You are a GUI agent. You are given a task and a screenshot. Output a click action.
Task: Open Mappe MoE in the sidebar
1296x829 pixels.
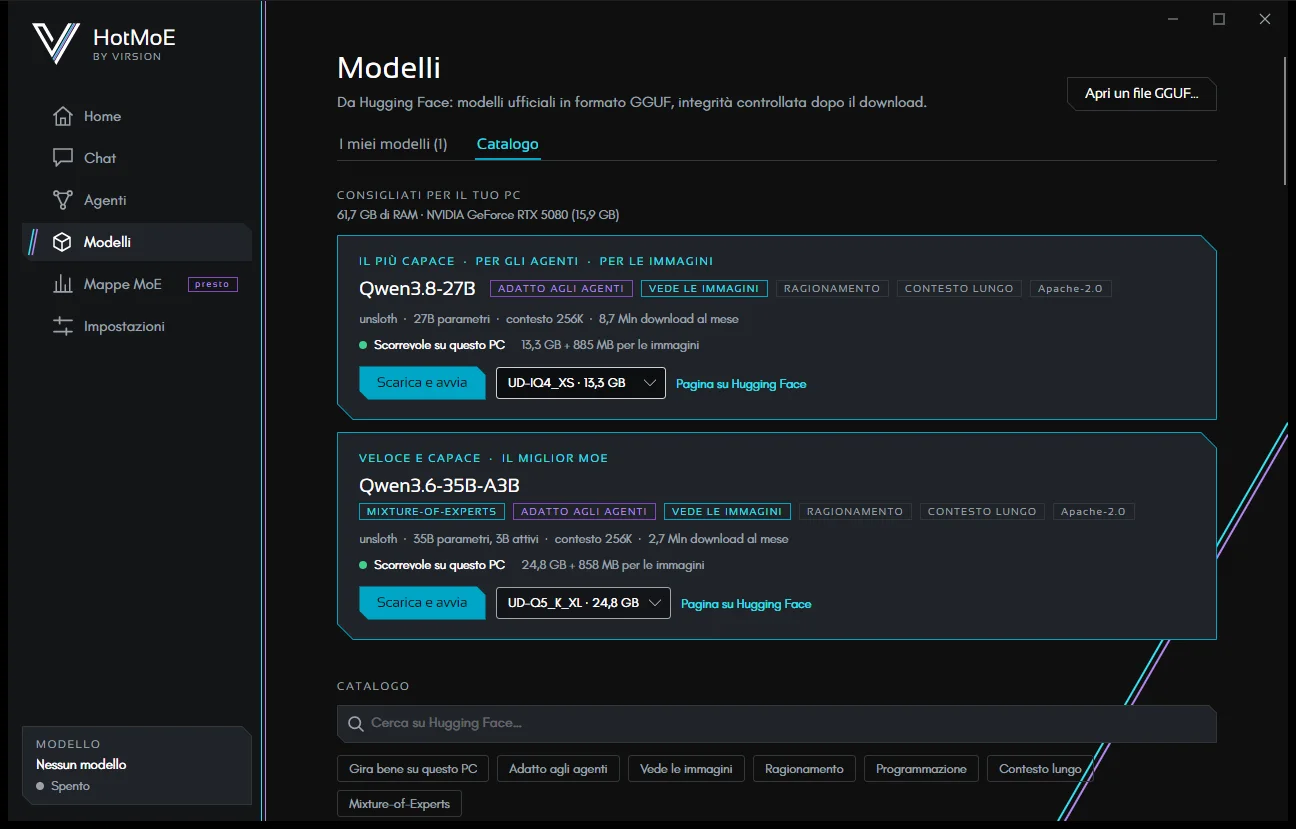click(x=137, y=284)
